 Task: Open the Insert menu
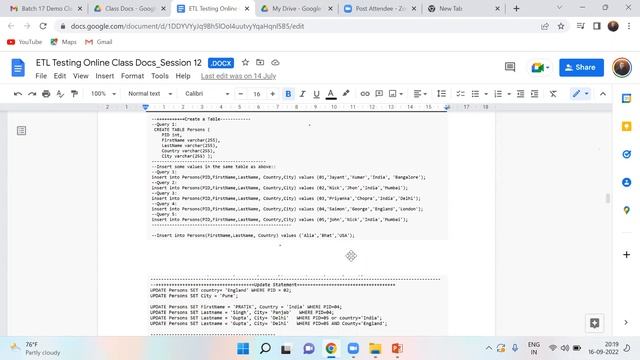coord(105,76)
